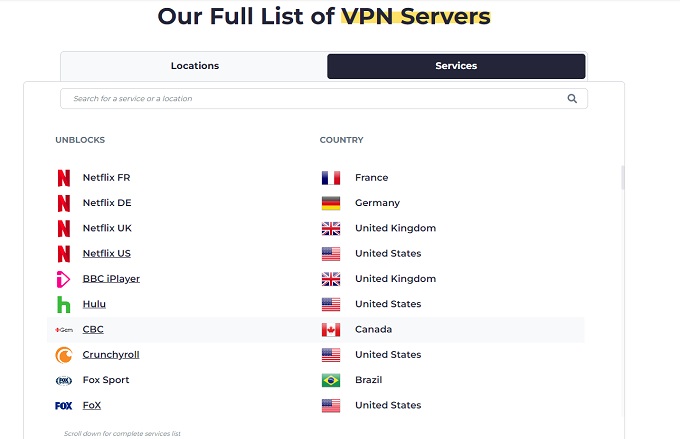Click the Germany country label

tap(377, 203)
